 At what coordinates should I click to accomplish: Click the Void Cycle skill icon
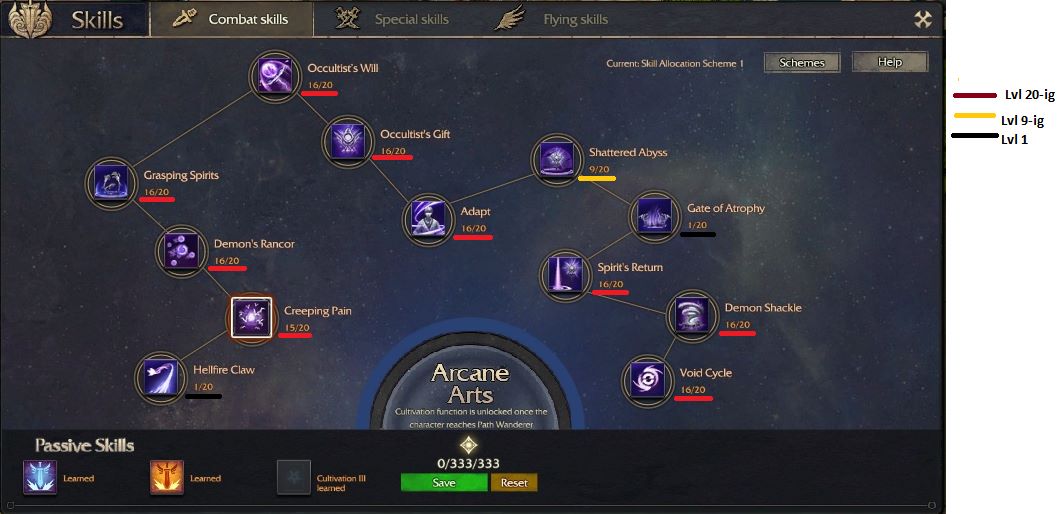(x=648, y=380)
